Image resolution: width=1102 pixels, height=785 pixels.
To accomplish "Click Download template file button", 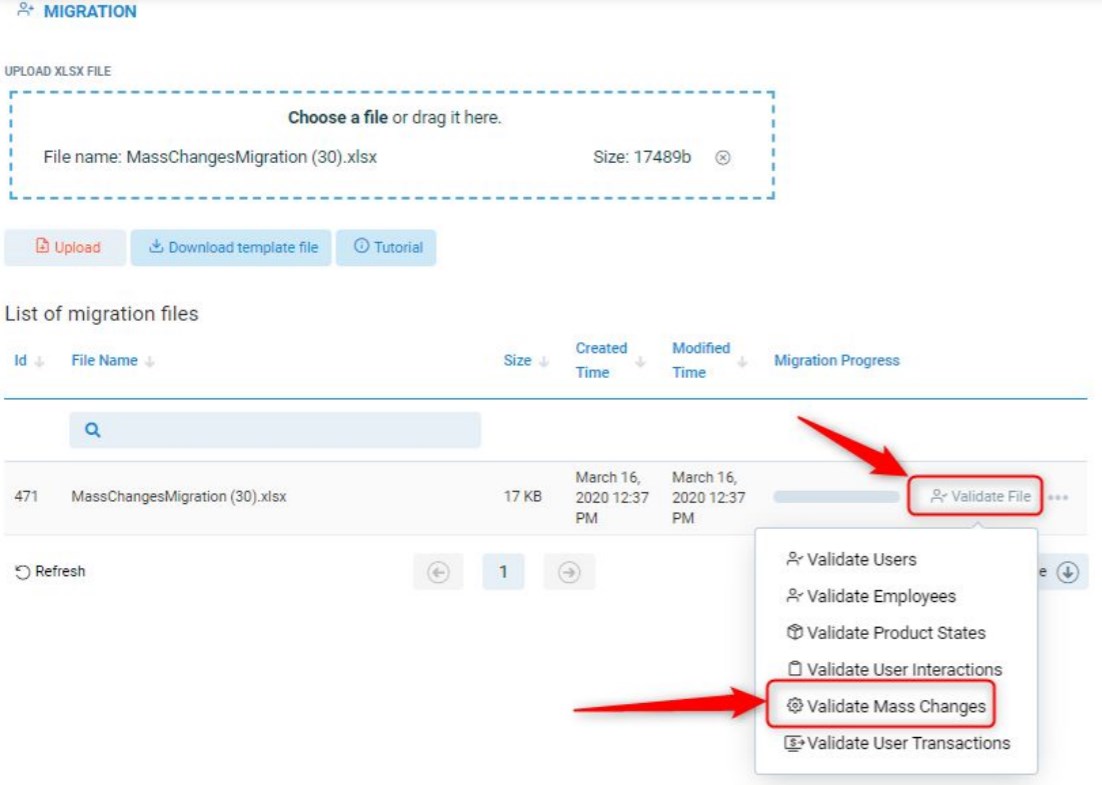I will click(231, 247).
